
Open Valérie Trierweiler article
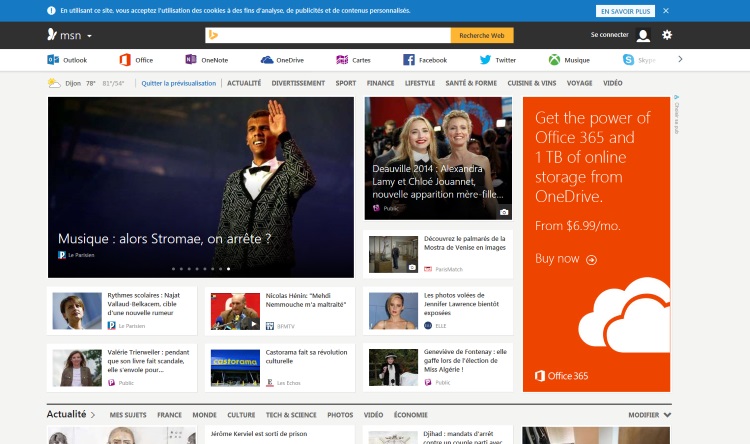coord(122,367)
